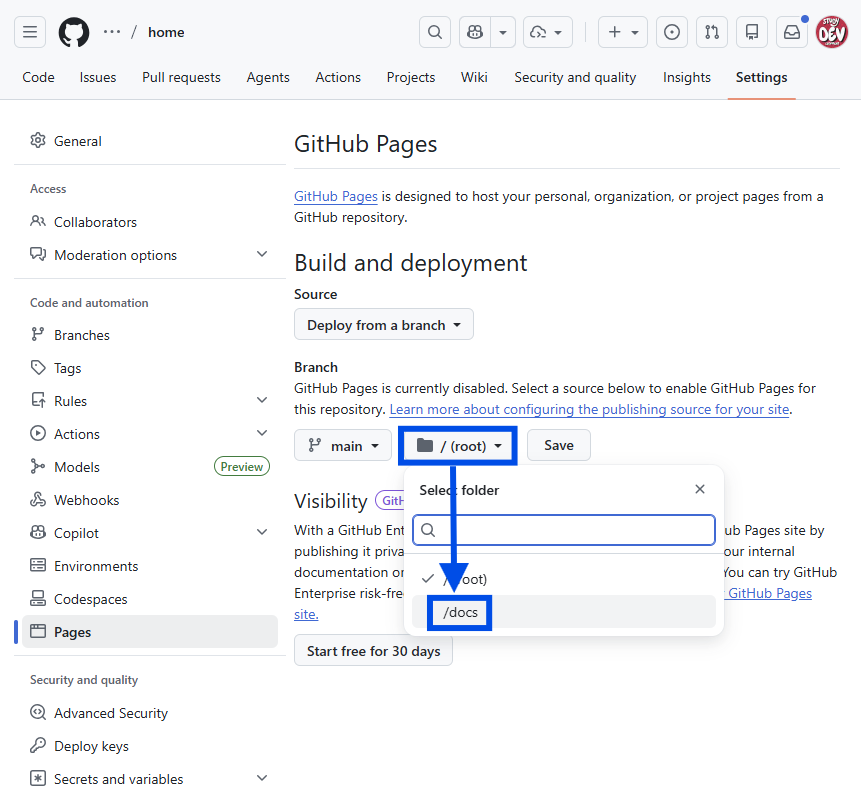Follow the GitHub Pages intro link
The width and height of the screenshot is (861, 802).
coord(336,197)
